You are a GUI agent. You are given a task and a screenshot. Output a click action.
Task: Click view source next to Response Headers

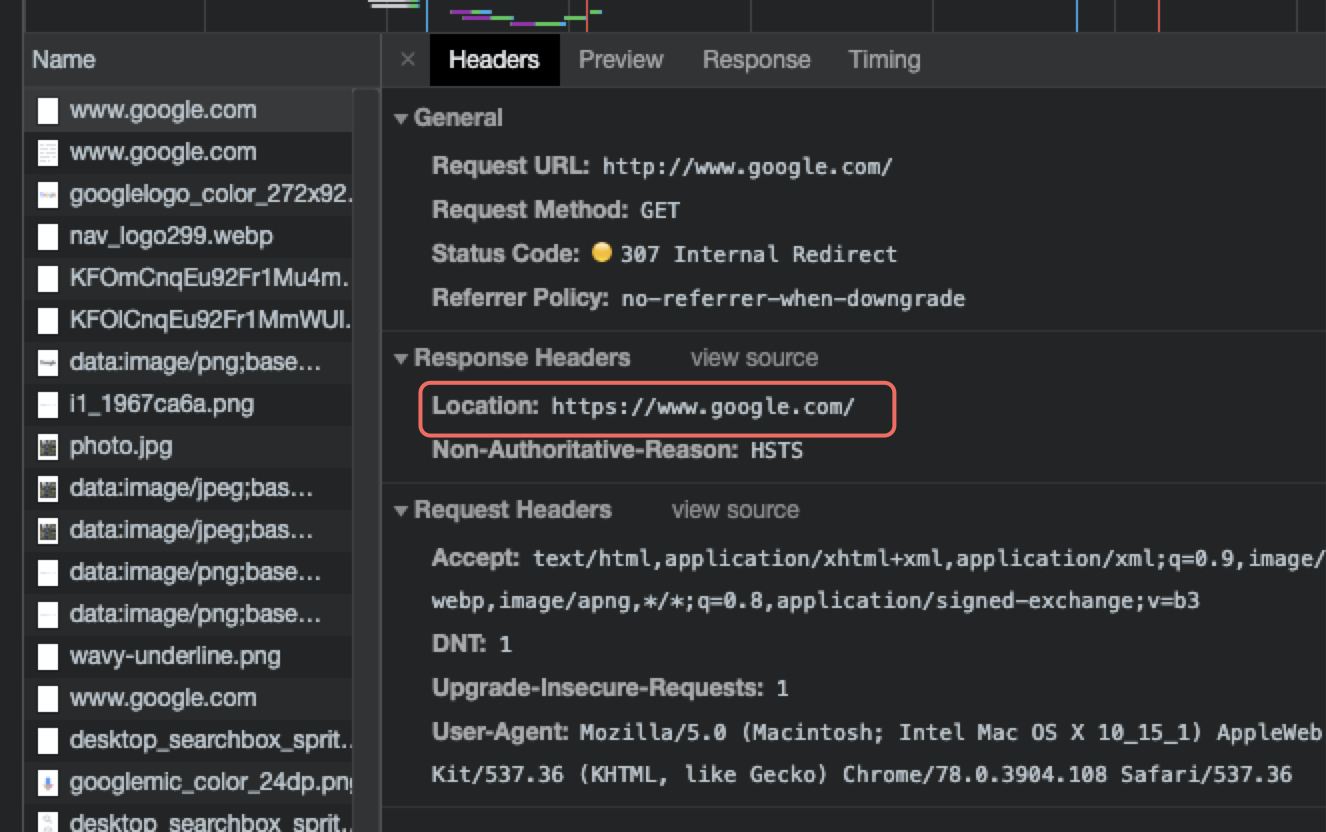(753, 357)
